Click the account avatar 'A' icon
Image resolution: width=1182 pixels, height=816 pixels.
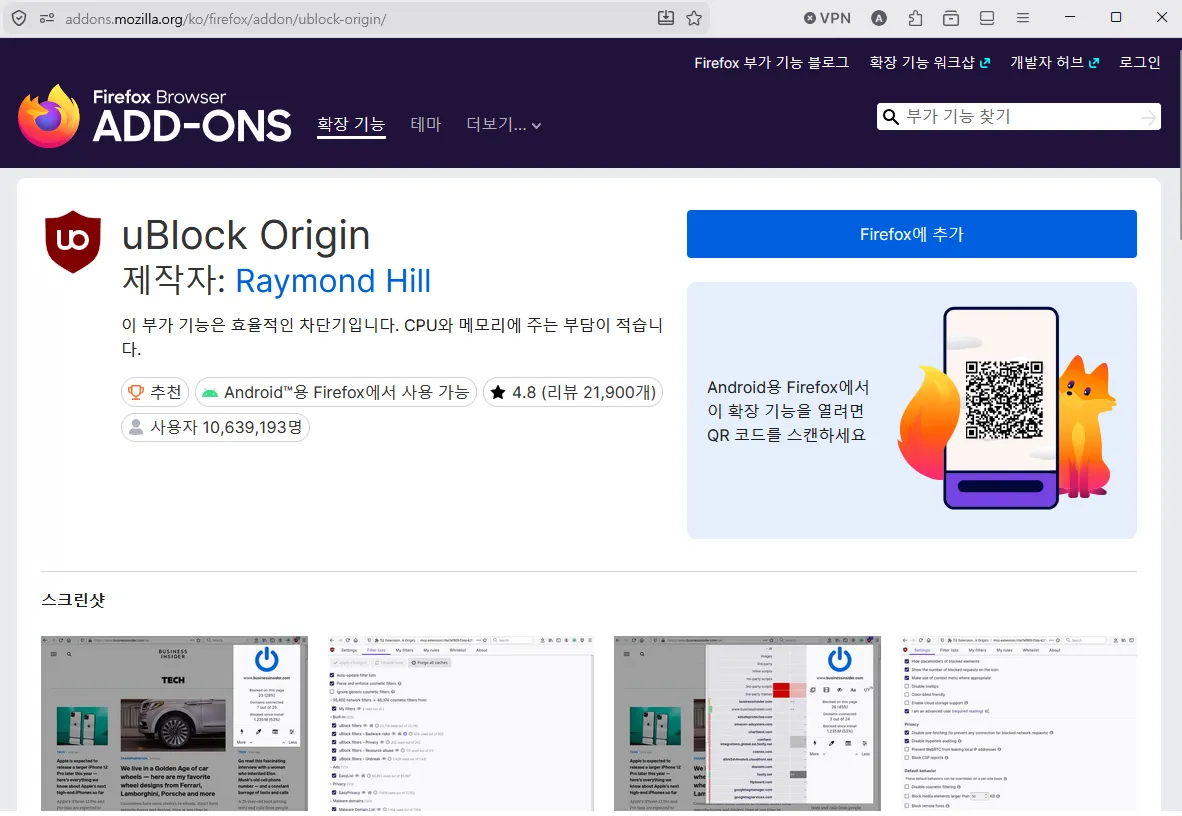[x=879, y=18]
